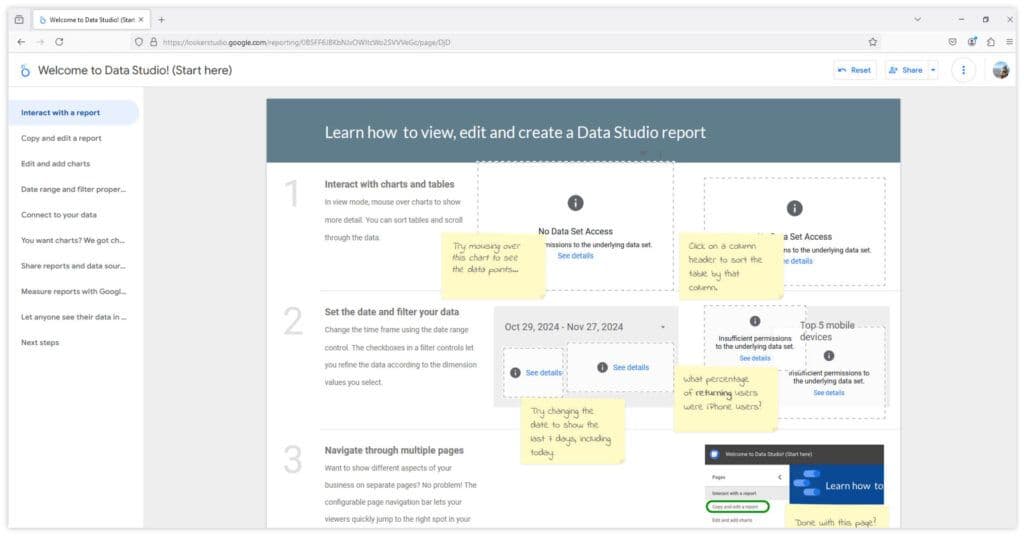1024x536 pixels.
Task: Close the Welcome to Data Studio browser tab
Action: pos(140,20)
